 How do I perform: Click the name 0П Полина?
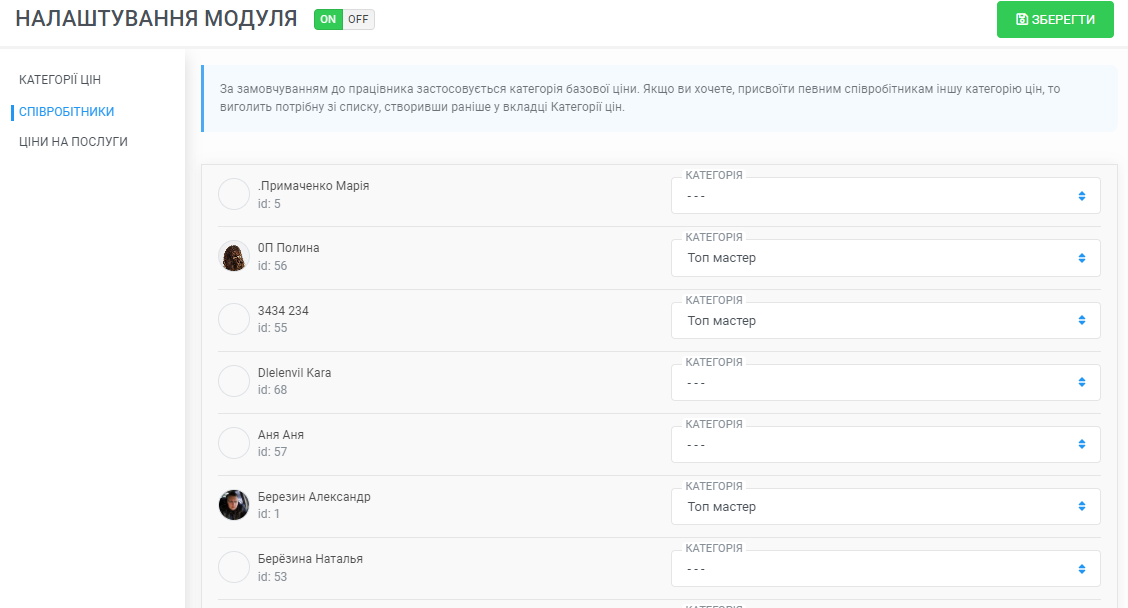(288, 248)
